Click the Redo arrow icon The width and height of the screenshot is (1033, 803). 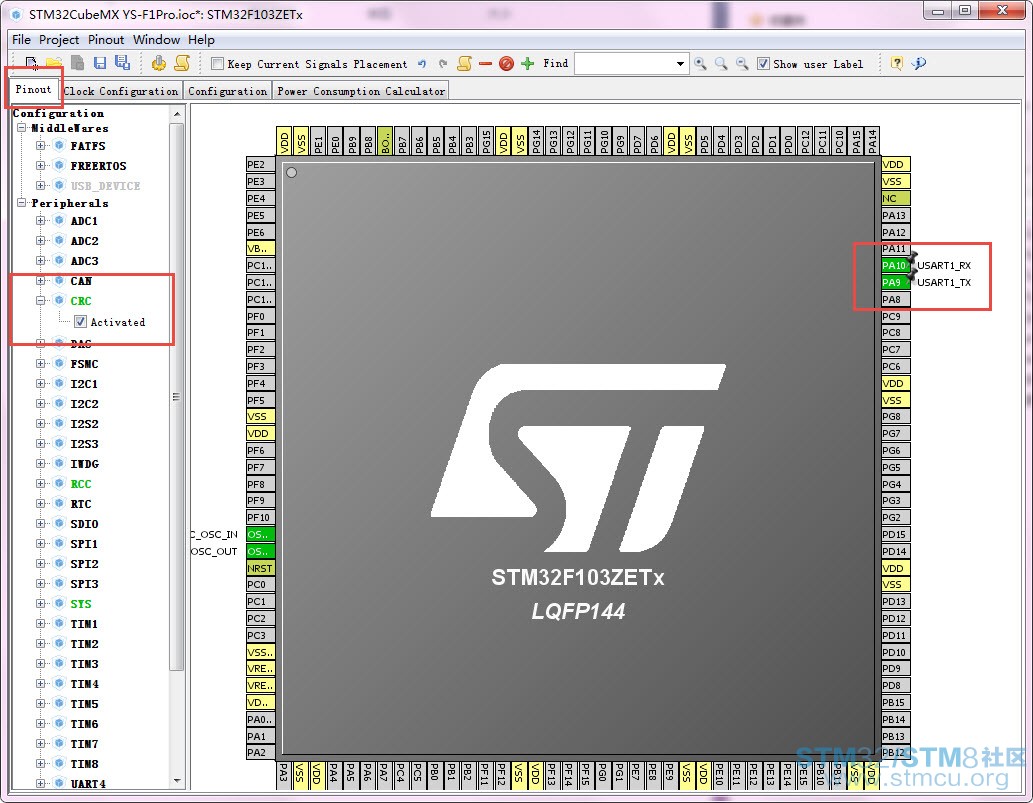pos(443,64)
